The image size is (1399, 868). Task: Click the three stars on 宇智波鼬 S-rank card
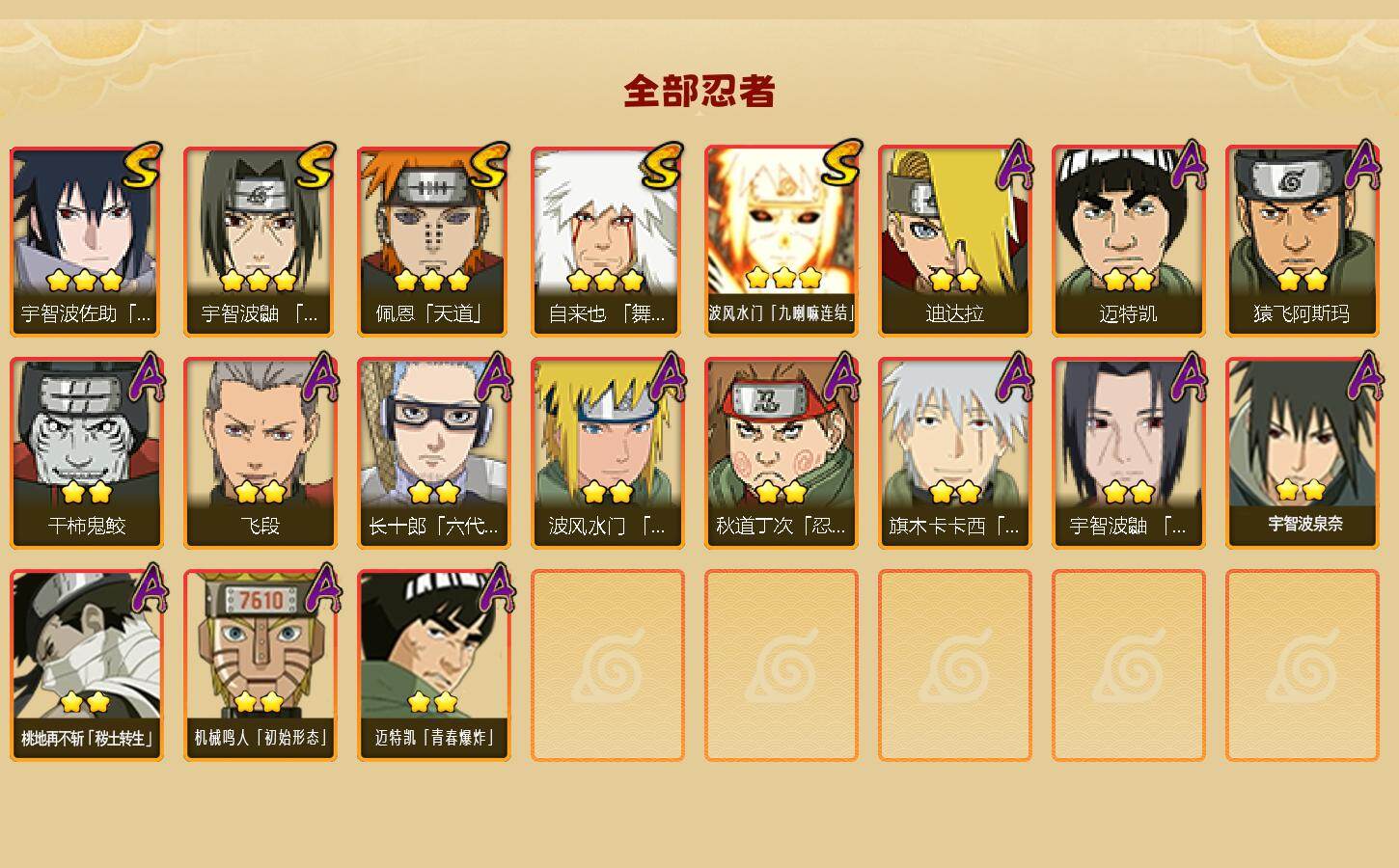click(x=258, y=281)
